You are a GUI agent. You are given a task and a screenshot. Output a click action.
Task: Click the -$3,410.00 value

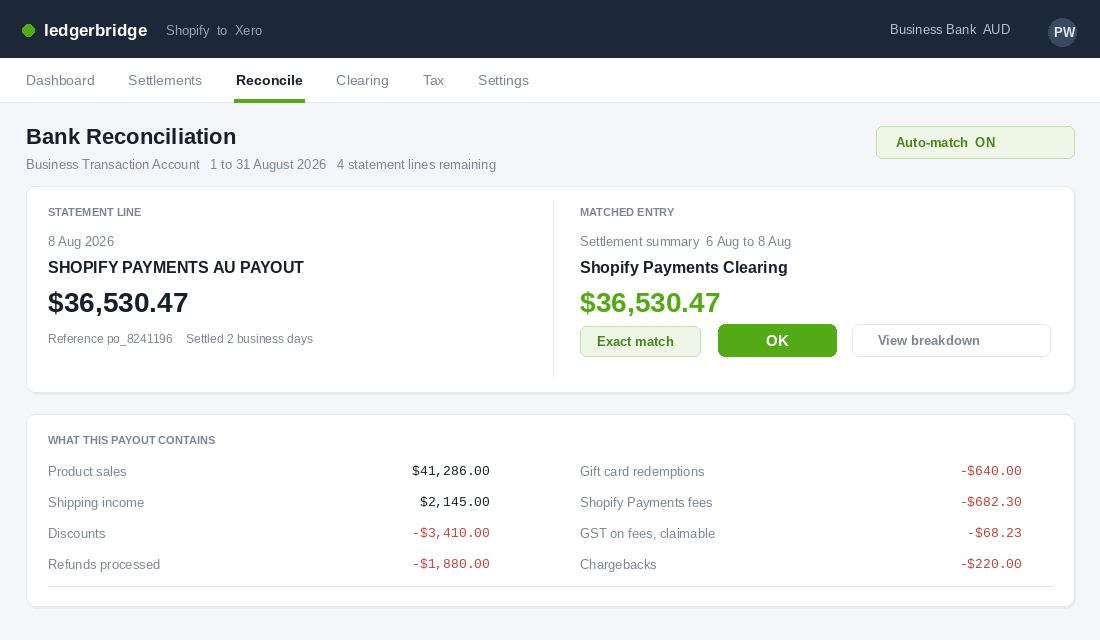click(x=450, y=533)
